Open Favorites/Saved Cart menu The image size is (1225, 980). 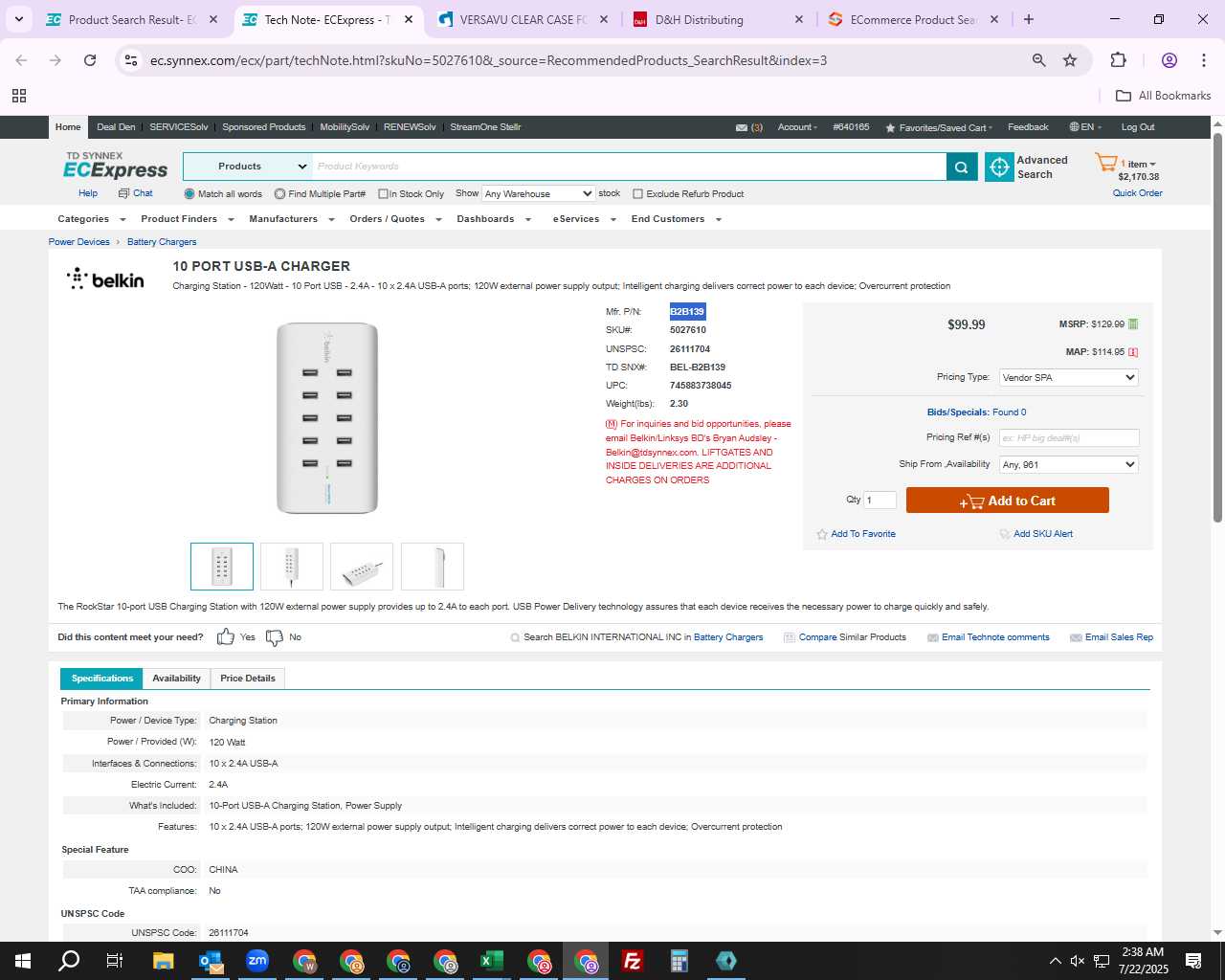point(939,127)
